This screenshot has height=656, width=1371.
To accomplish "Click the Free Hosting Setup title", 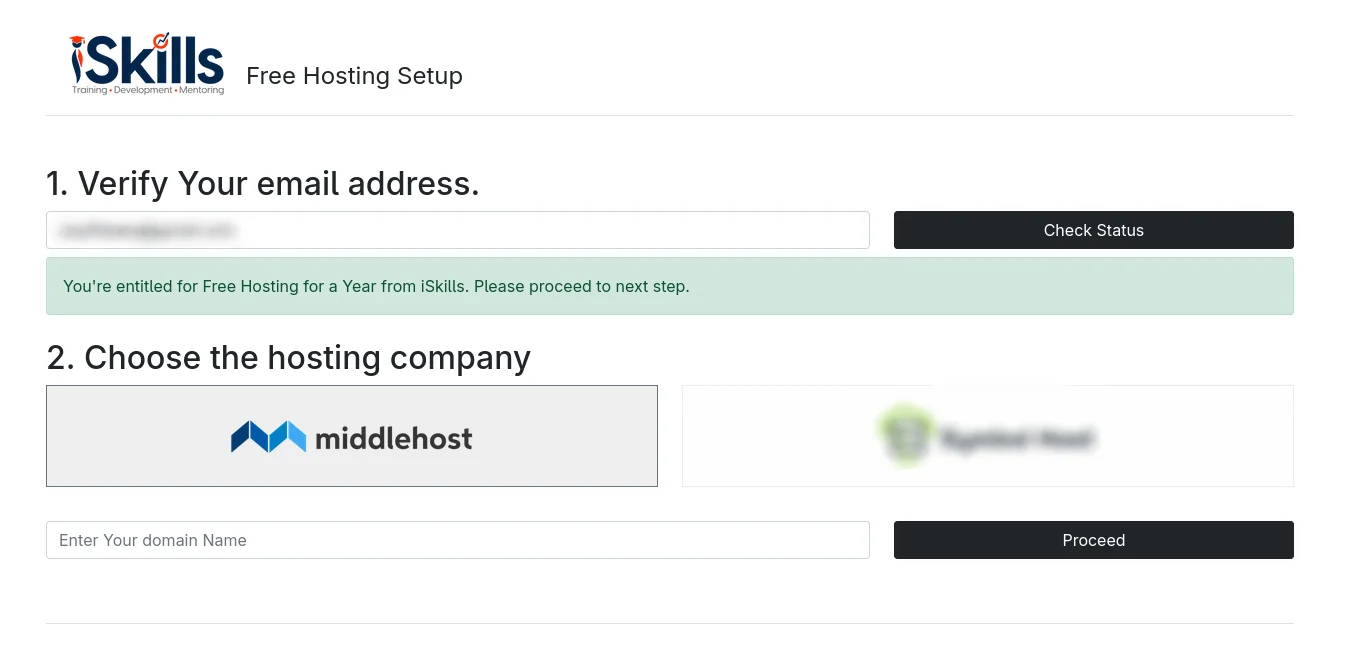I will (x=354, y=76).
